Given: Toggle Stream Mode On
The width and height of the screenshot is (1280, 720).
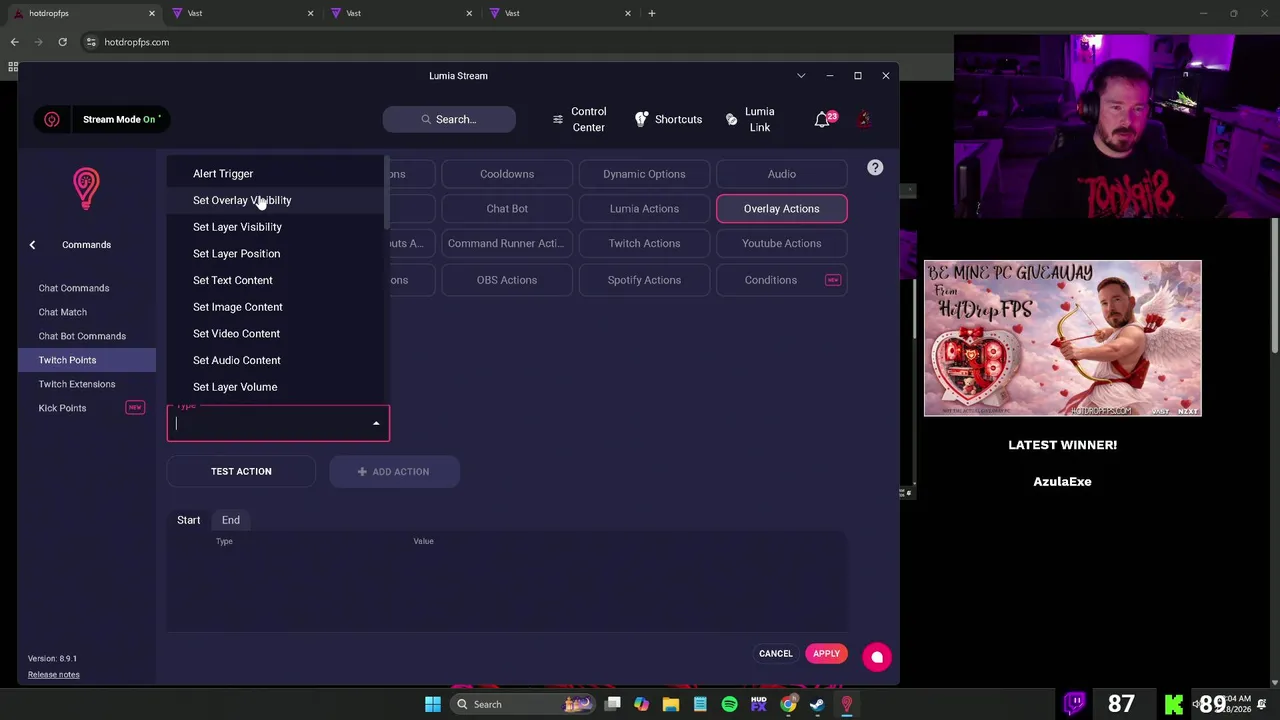Looking at the screenshot, I should [x=122, y=119].
